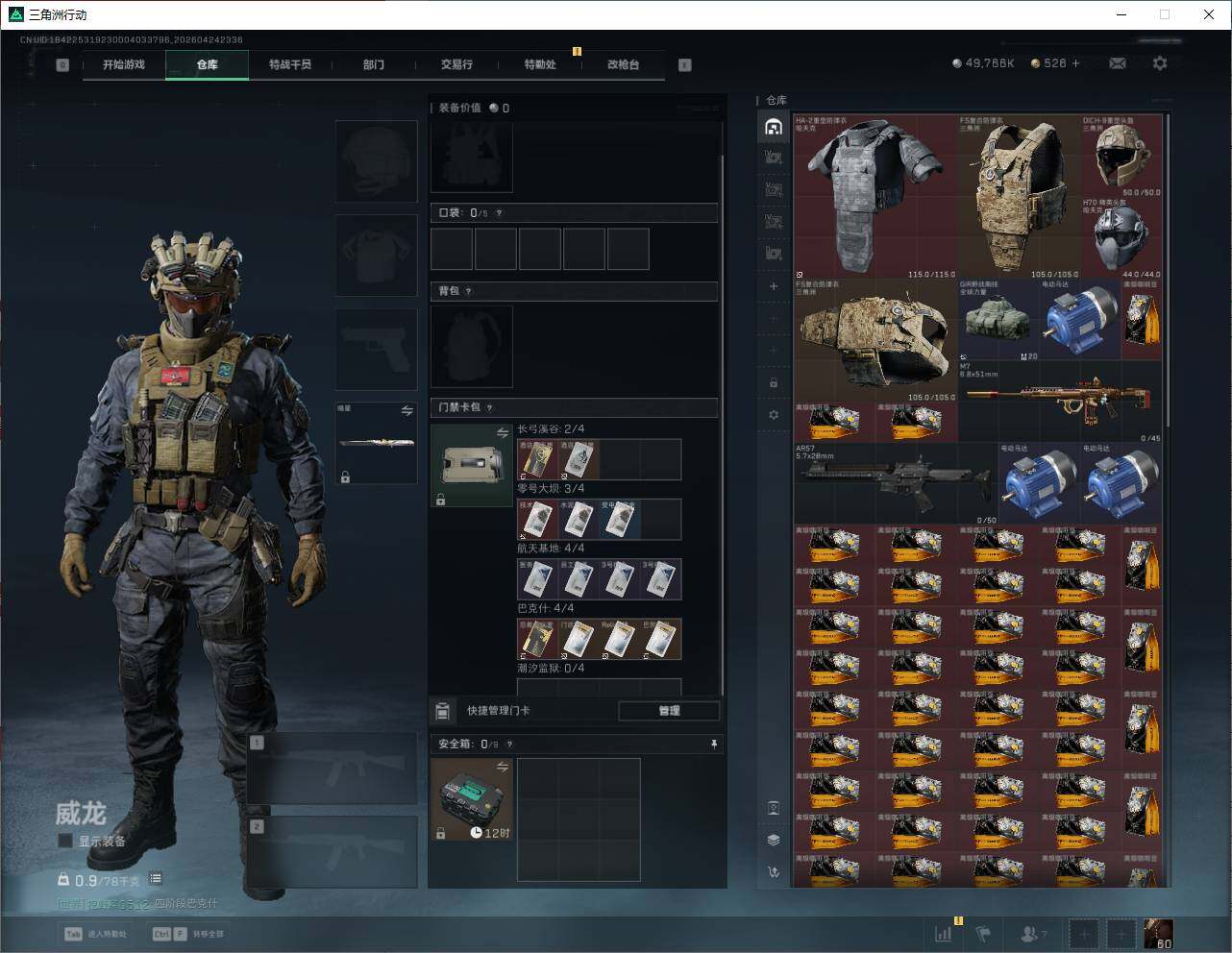
Task: Click the pin icon beside 安全箱
Action: click(713, 744)
